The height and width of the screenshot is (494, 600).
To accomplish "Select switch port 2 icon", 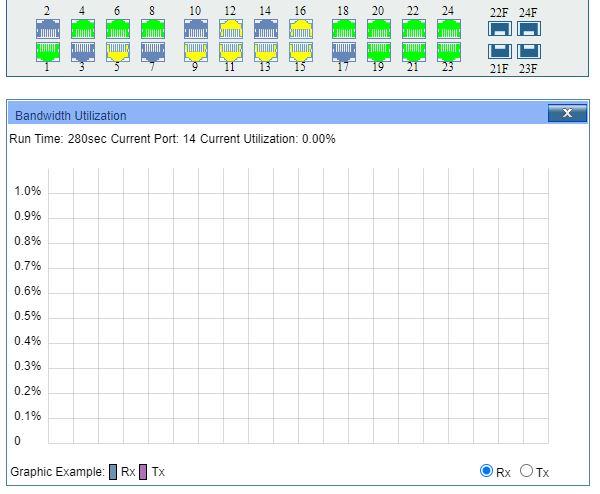I will [x=48, y=29].
